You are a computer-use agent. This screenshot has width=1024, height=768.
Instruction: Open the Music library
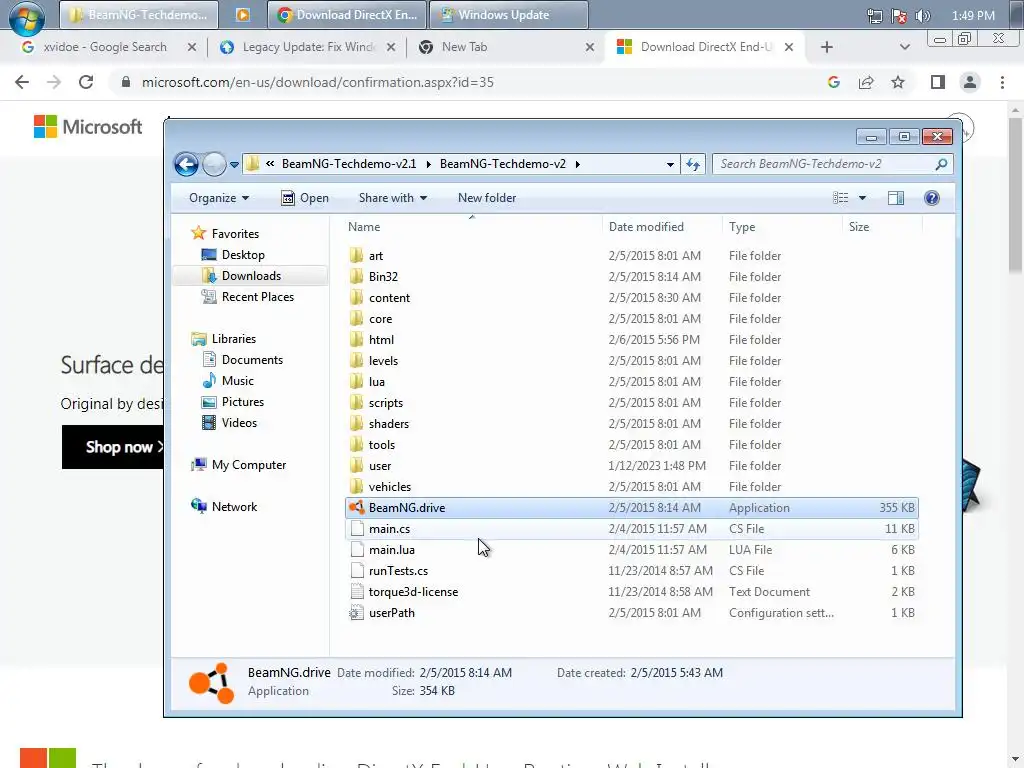pyautogui.click(x=237, y=381)
